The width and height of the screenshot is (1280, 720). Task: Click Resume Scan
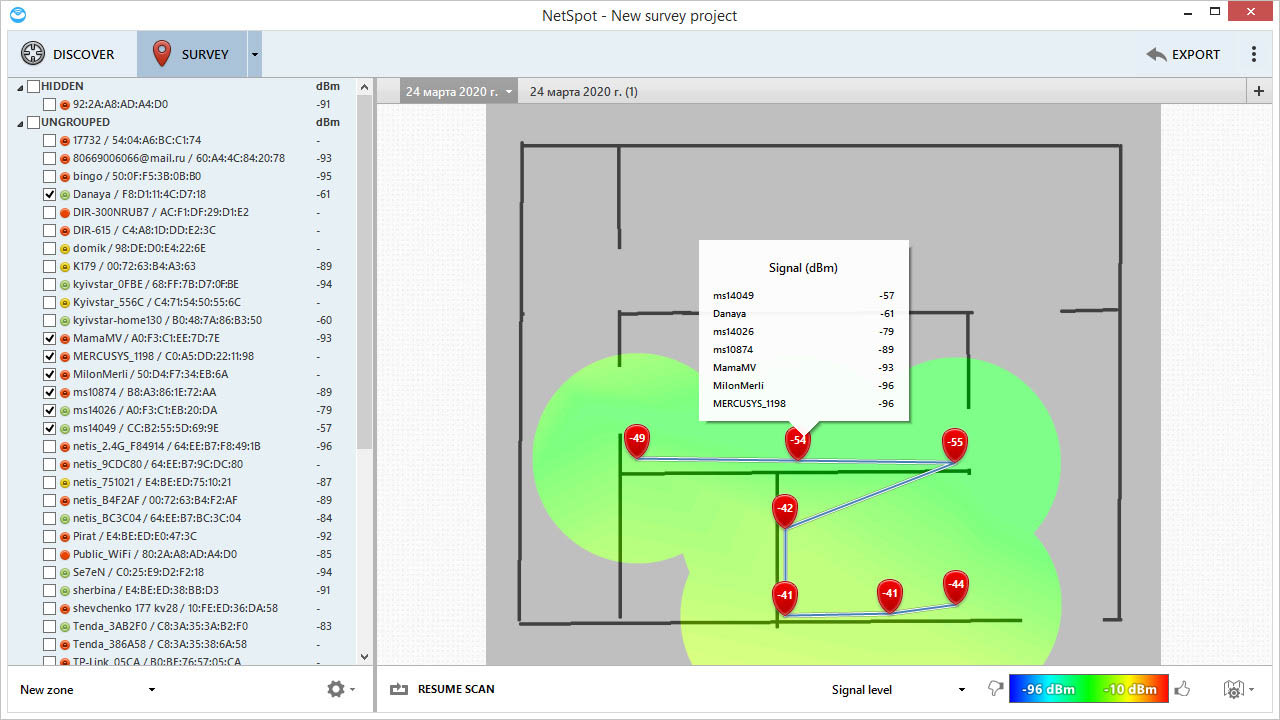click(x=441, y=689)
